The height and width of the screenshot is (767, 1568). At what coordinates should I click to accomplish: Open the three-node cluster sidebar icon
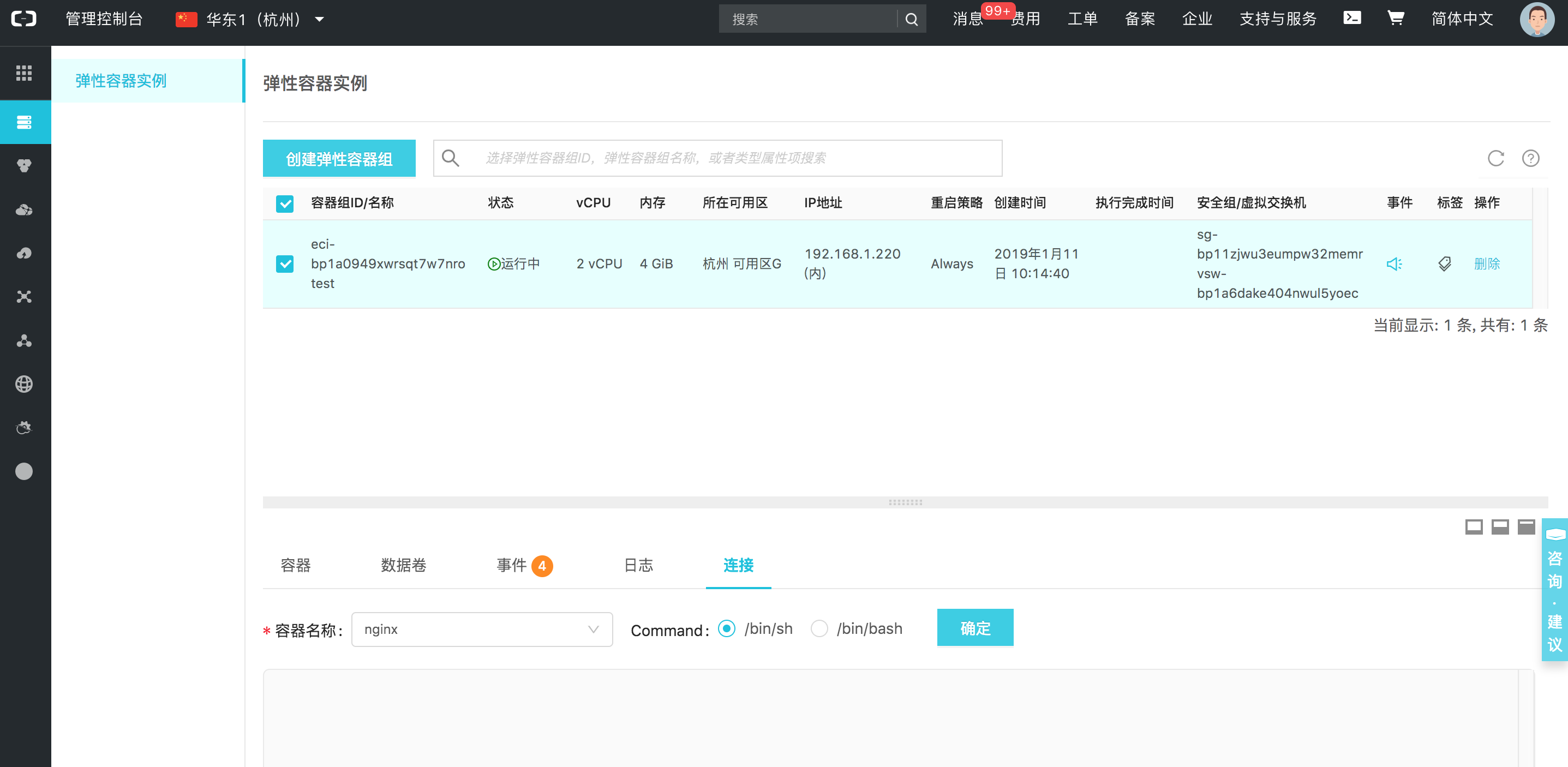click(25, 340)
